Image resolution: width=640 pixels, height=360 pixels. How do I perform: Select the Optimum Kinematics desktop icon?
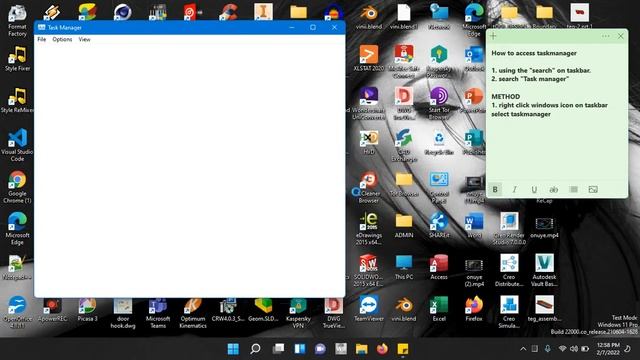(193, 313)
